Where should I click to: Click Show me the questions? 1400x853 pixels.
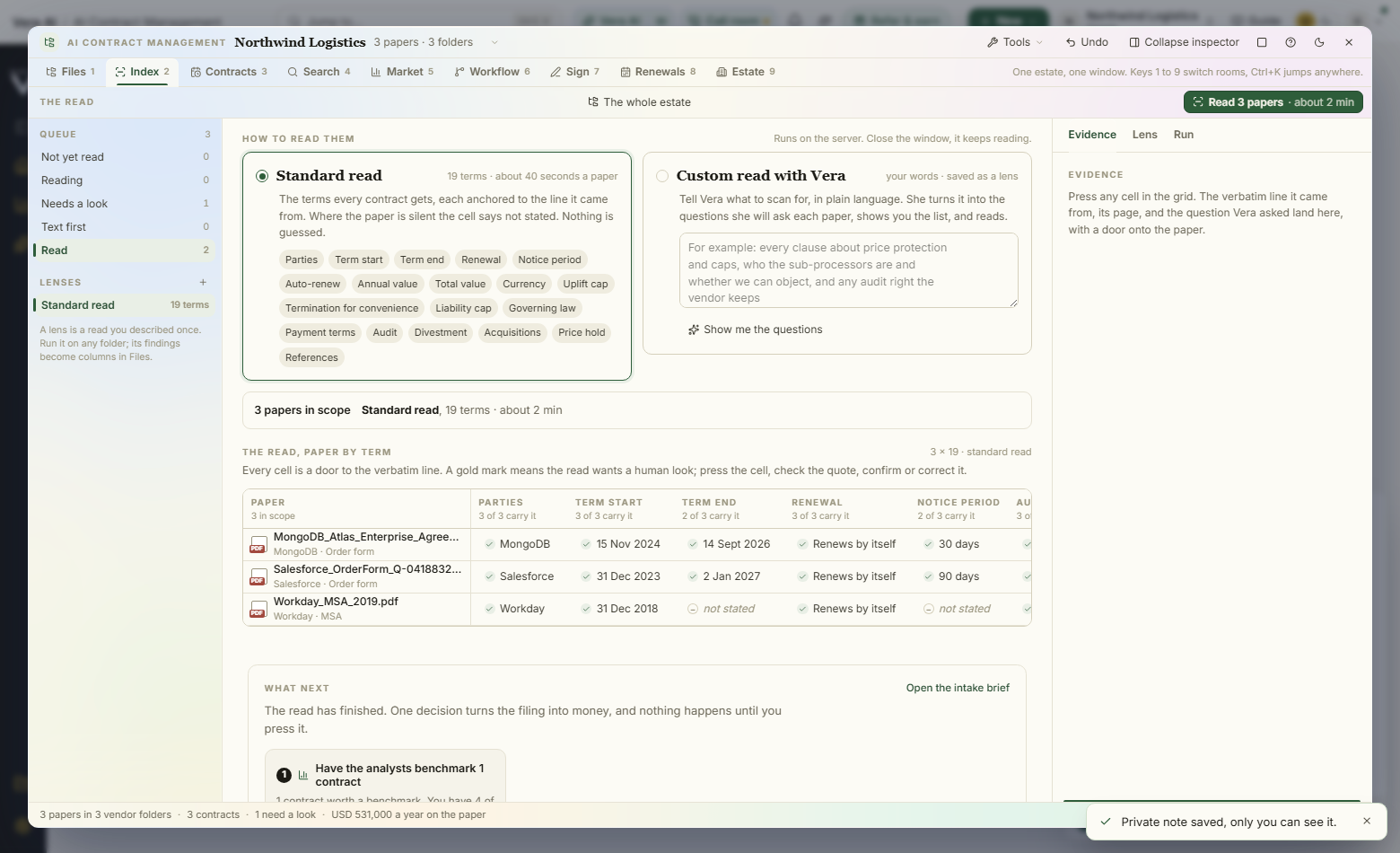(755, 330)
